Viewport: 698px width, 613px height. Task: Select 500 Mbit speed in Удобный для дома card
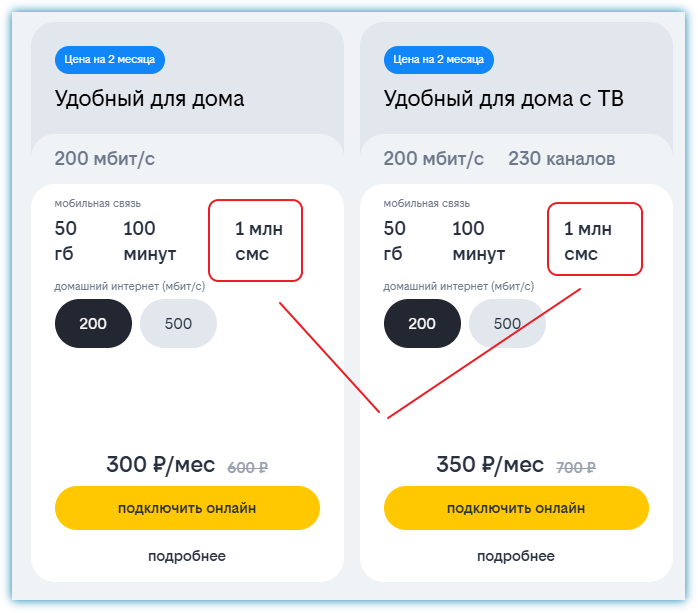[179, 324]
